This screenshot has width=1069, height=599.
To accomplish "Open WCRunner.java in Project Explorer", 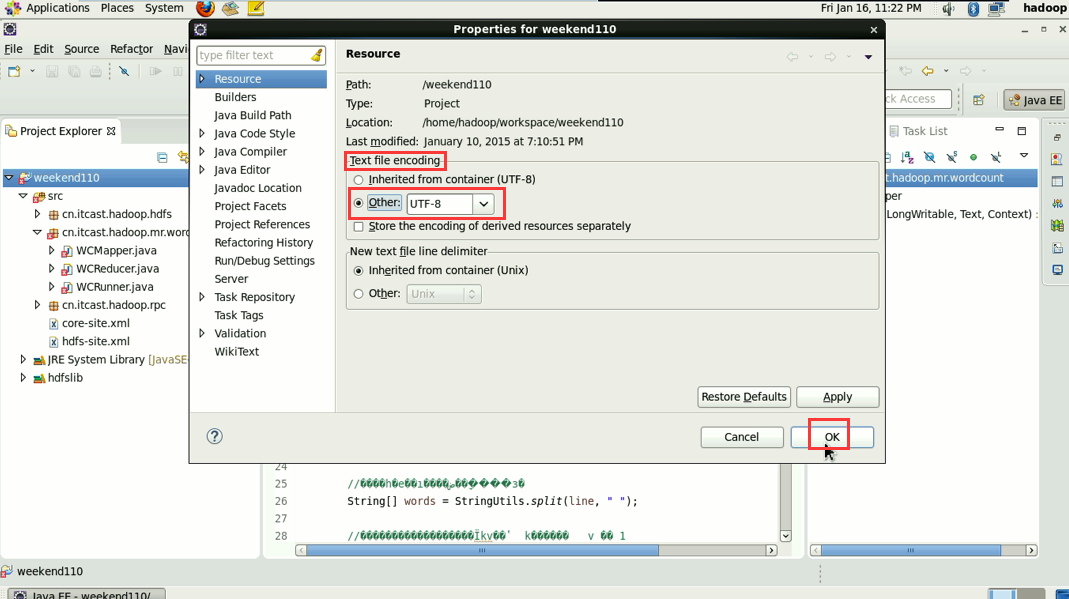I will tap(115, 287).
